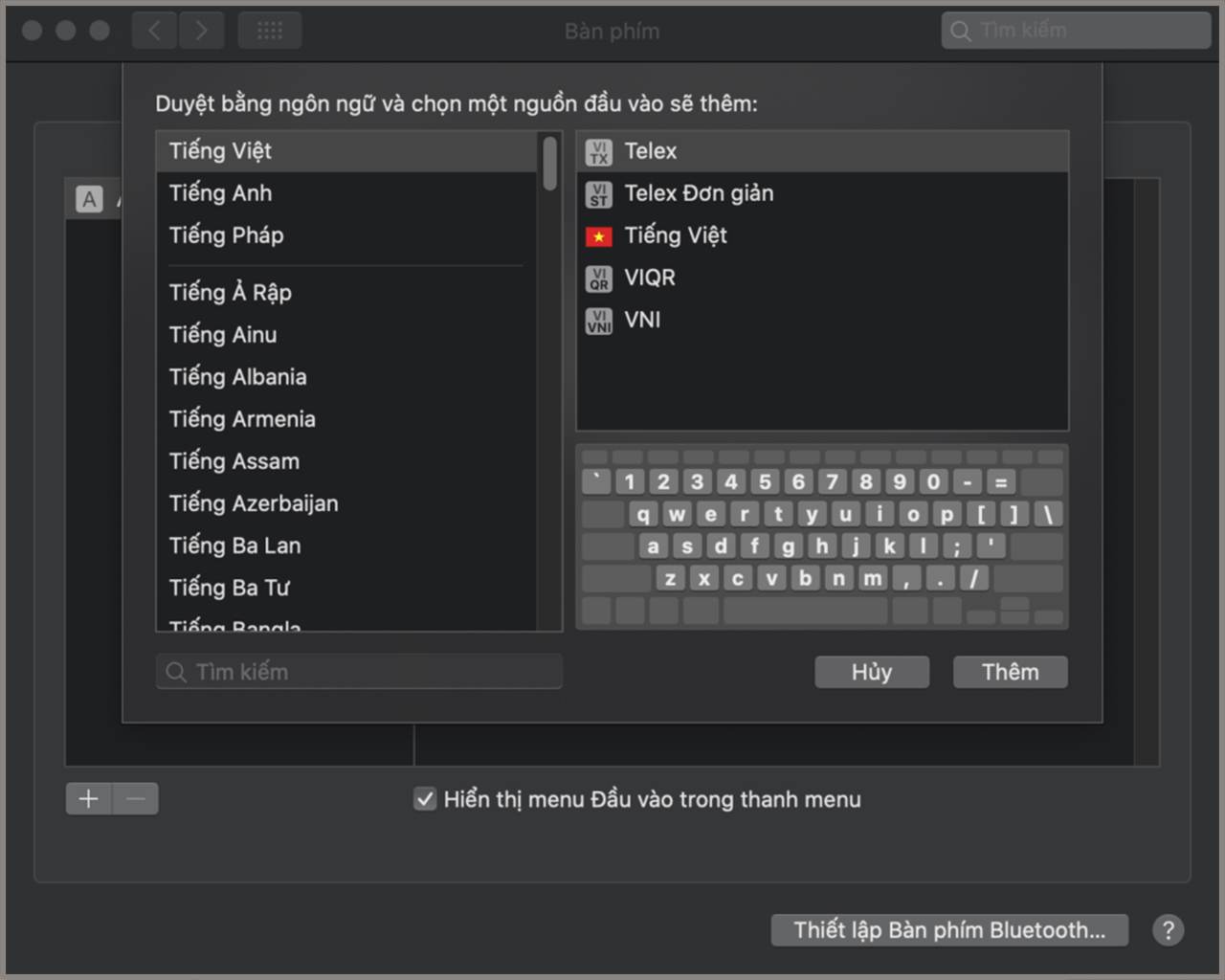Image resolution: width=1225 pixels, height=980 pixels.
Task: Focus the Tìm kiếm field below languages
Action: click(x=359, y=672)
